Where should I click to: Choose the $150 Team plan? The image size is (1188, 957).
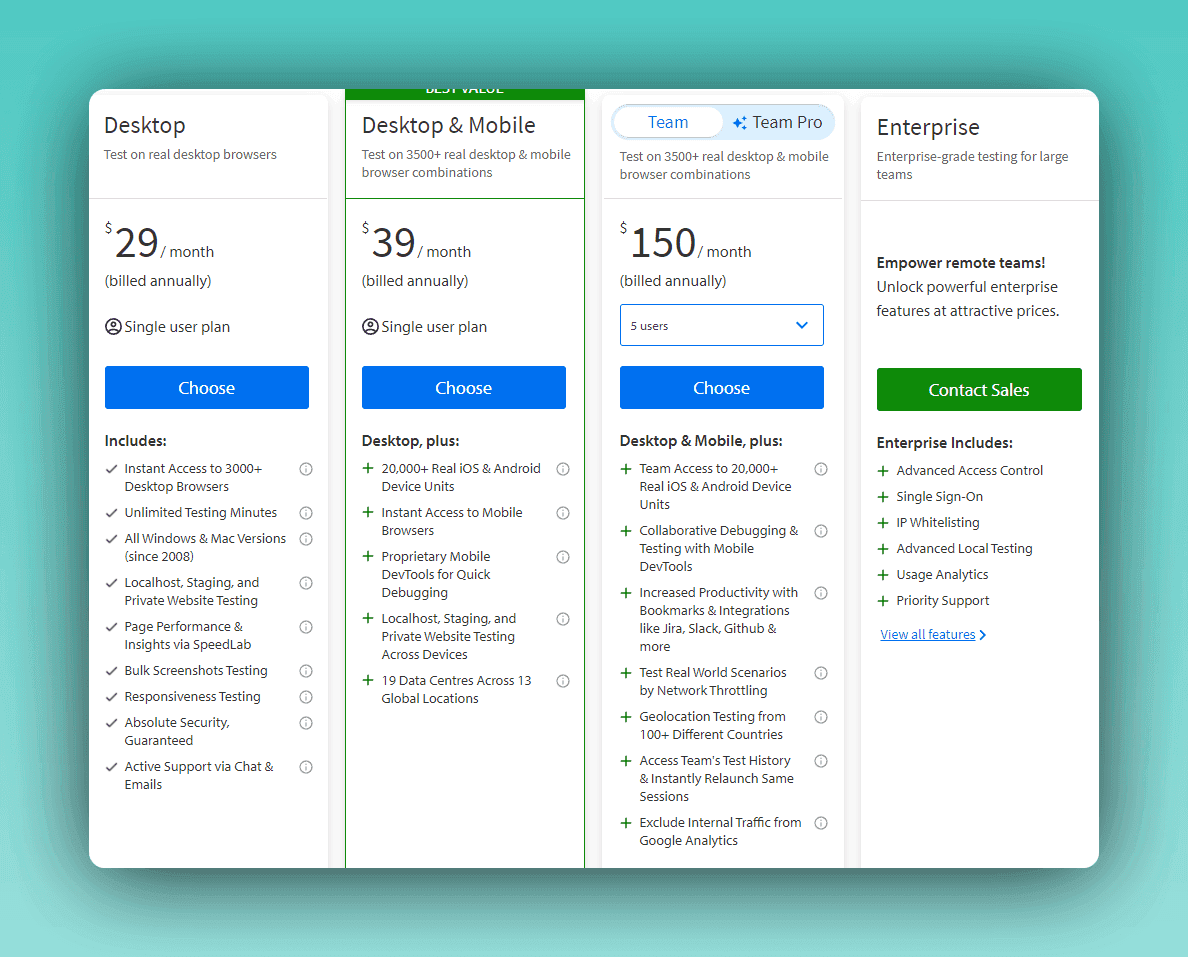tap(721, 388)
